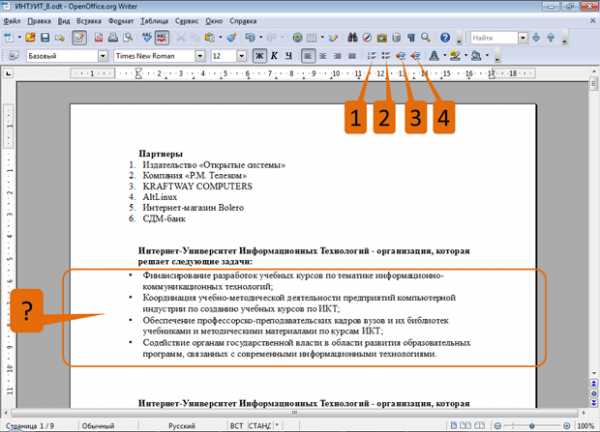Toggle Align Left paragraph button
The image size is (600, 432).
tap(308, 56)
